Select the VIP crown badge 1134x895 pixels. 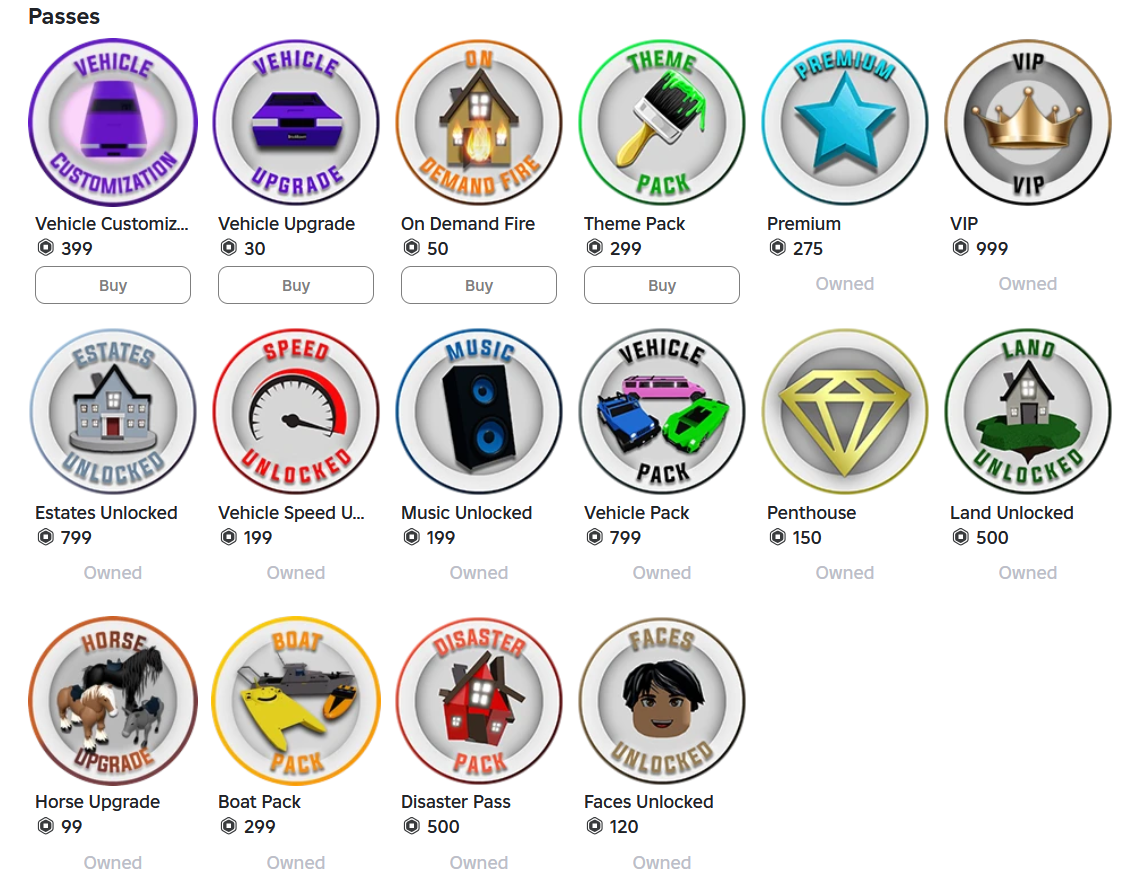pos(1028,122)
